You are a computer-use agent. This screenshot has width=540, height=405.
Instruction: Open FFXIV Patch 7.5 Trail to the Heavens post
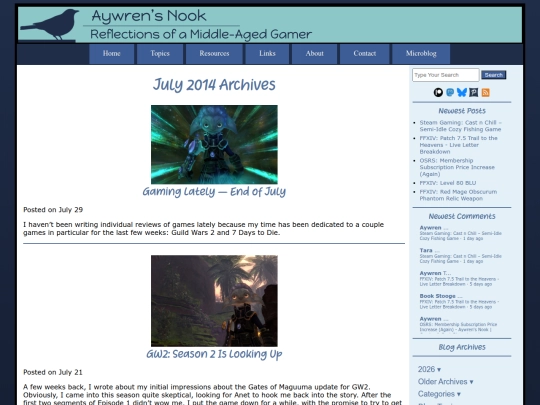point(458,145)
